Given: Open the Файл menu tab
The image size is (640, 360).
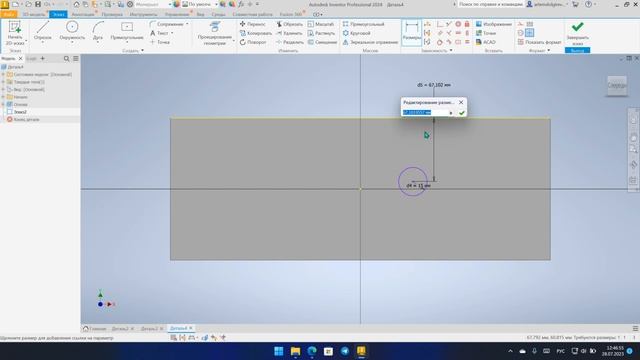Looking at the screenshot, I should coord(9,14).
